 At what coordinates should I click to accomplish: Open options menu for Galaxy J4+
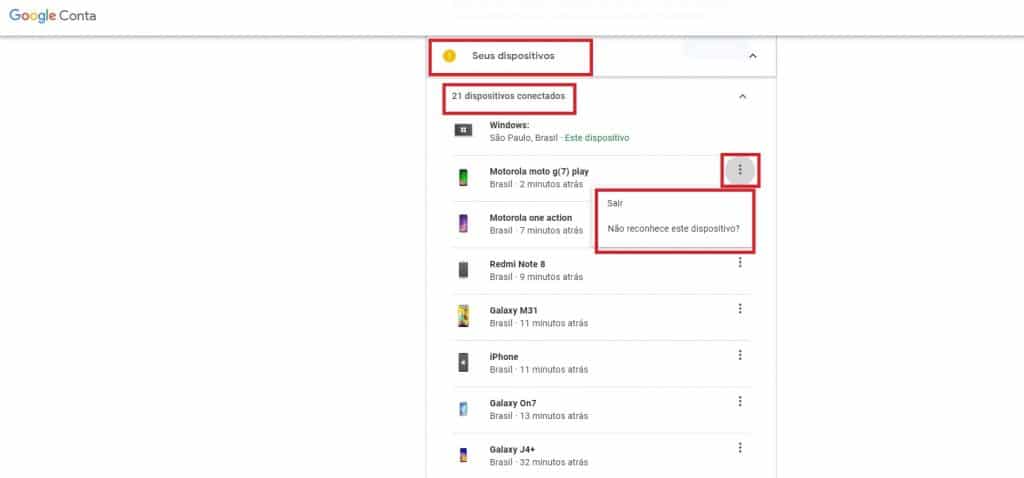(740, 448)
